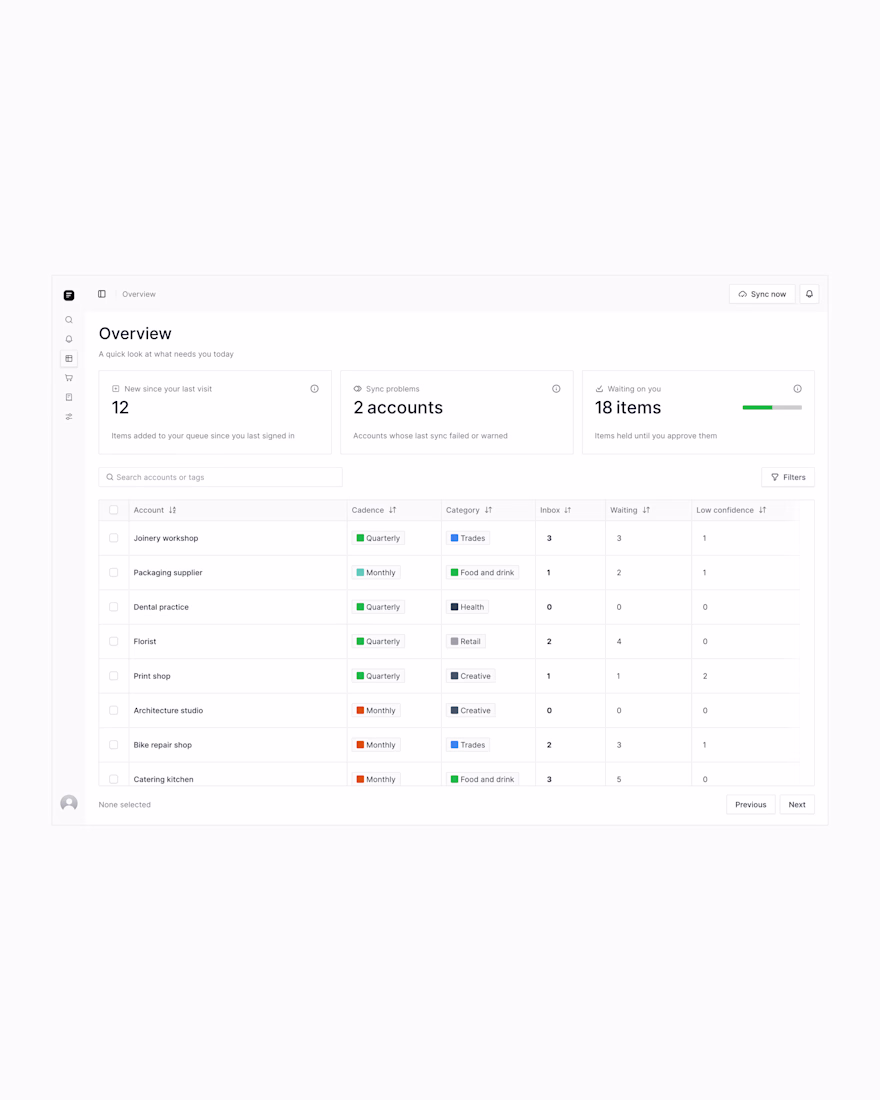
Task: Open notifications from the sidebar bell icon
Action: click(x=69, y=340)
